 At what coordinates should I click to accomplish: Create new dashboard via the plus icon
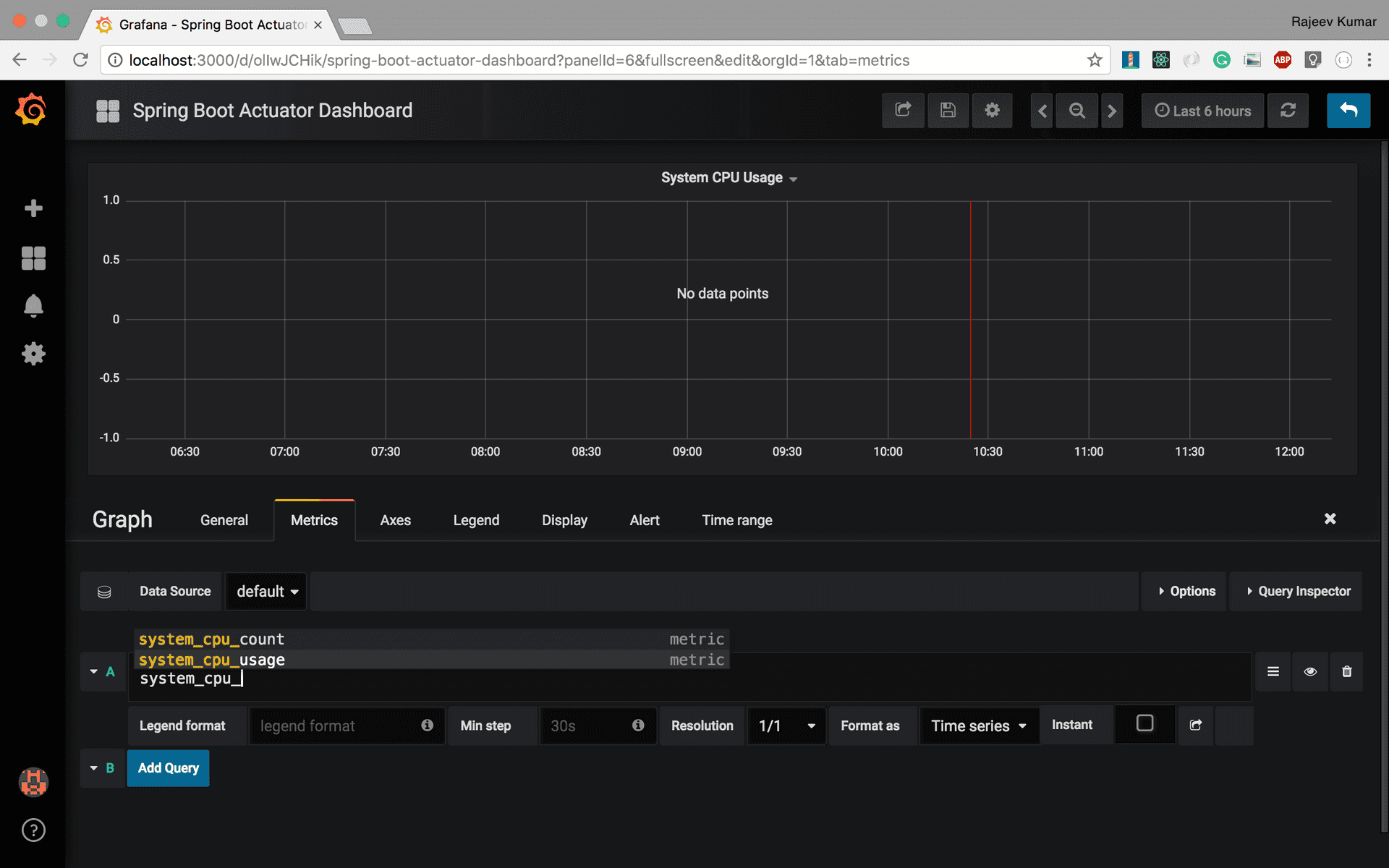click(x=33, y=208)
